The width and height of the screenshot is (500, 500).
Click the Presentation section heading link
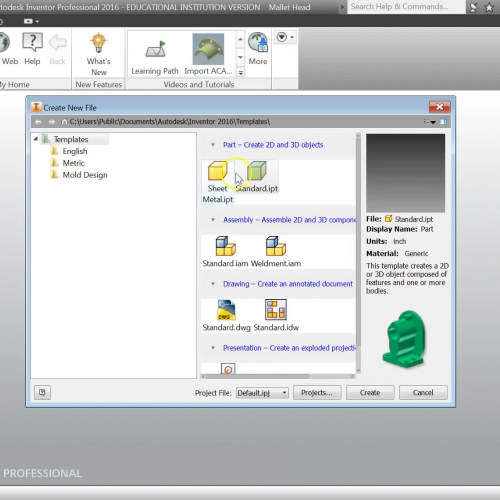tap(289, 348)
